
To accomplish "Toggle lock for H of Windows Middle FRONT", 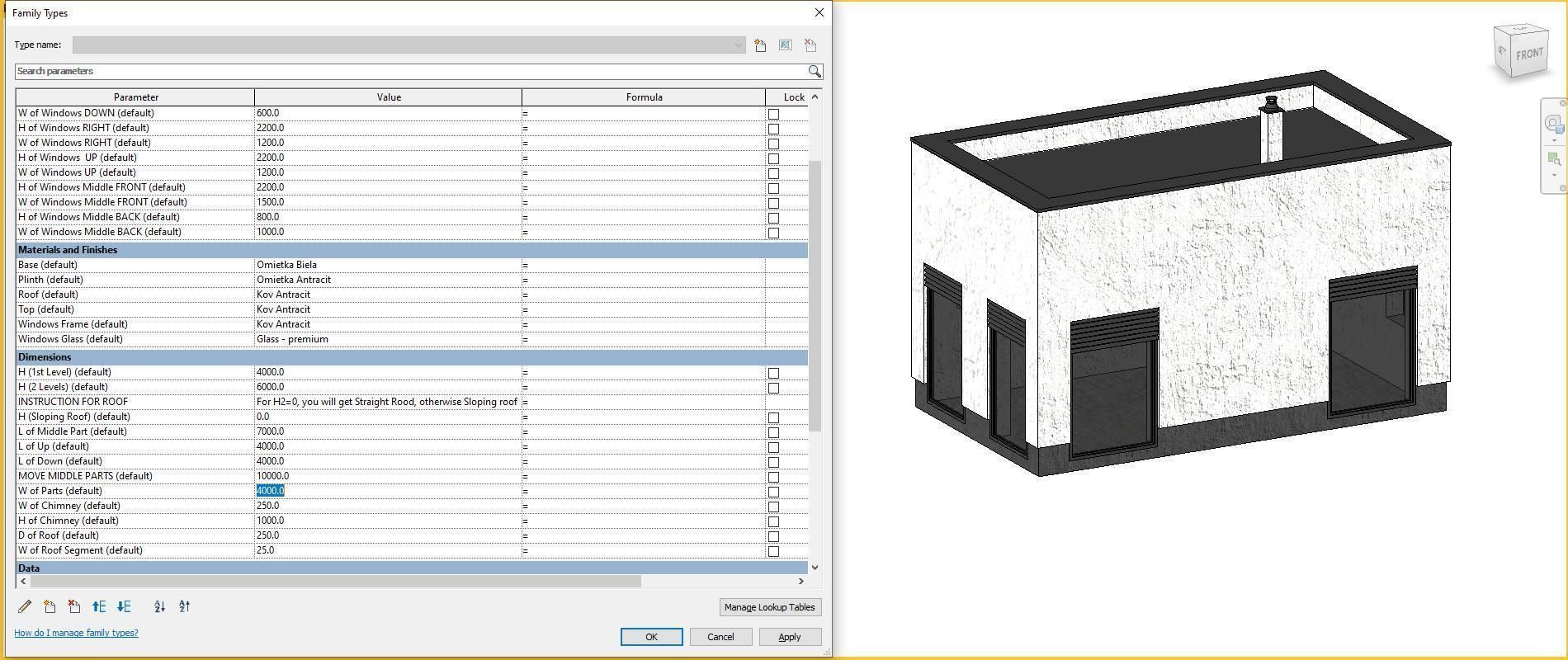I will tap(773, 188).
